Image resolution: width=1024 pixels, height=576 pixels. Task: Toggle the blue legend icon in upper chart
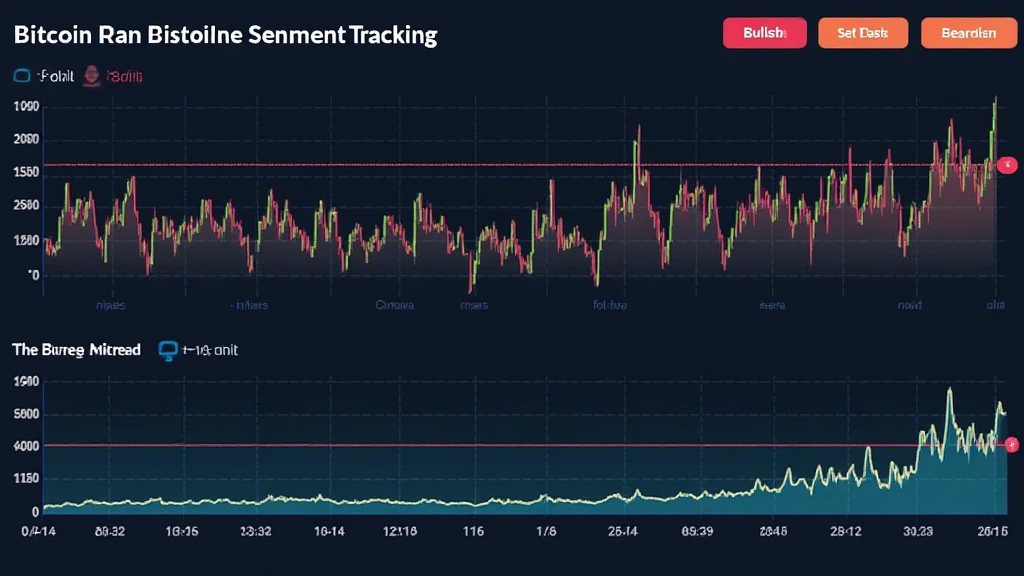click(x=21, y=75)
